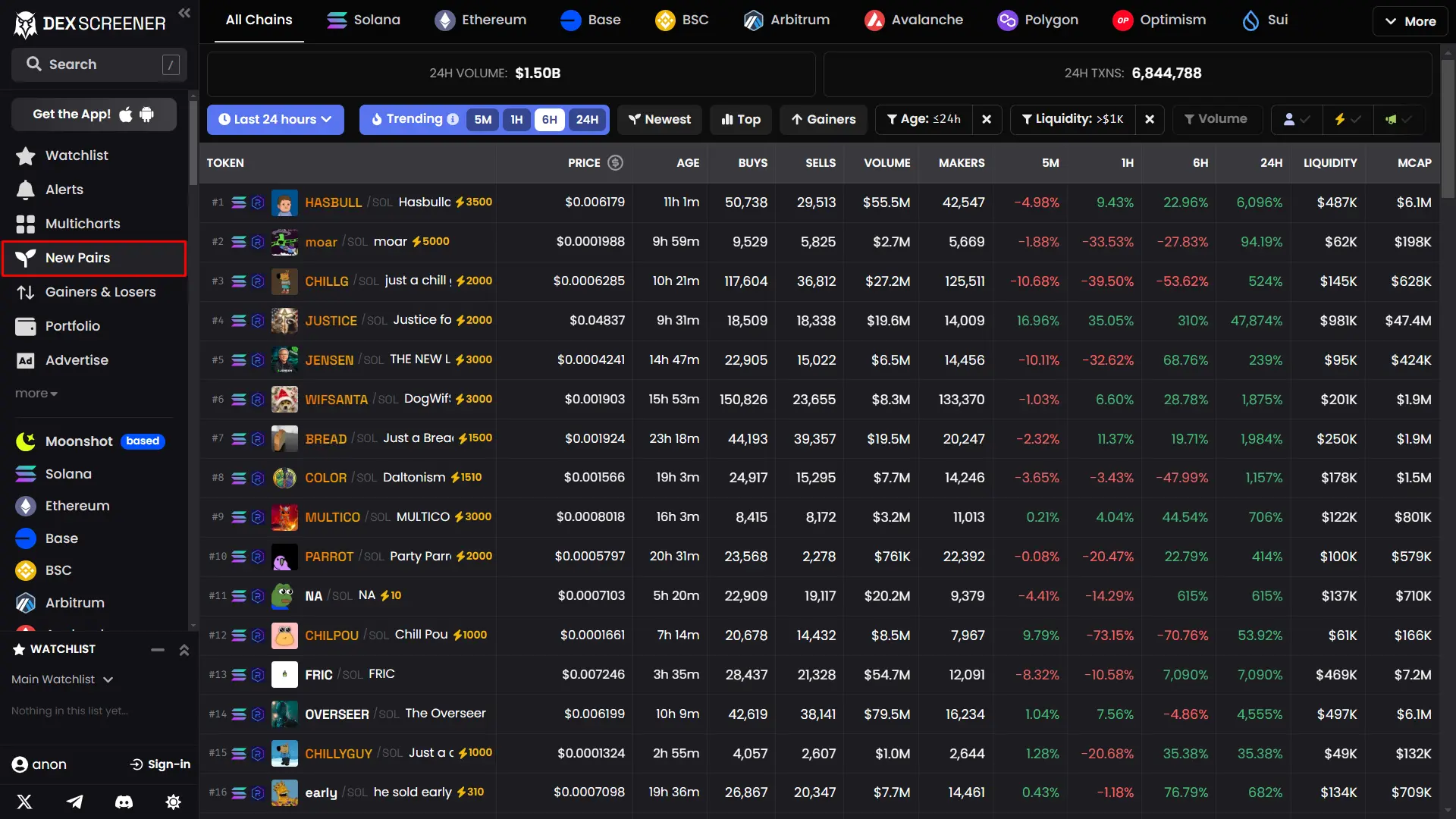
Task: Switch to the Solana chain tab
Action: coord(363,20)
